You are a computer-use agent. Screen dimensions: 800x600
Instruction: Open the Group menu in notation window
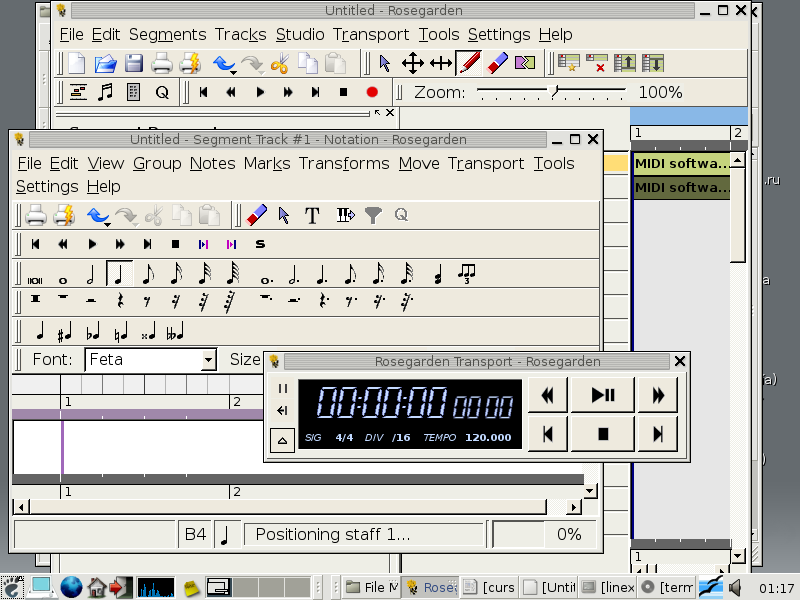pyautogui.click(x=157, y=163)
